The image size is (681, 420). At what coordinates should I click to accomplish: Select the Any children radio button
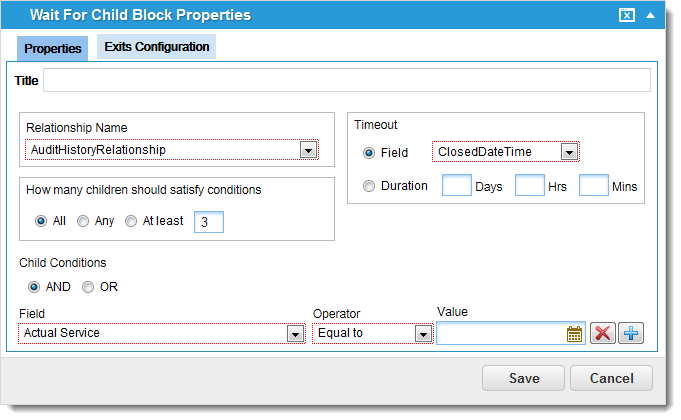83,221
